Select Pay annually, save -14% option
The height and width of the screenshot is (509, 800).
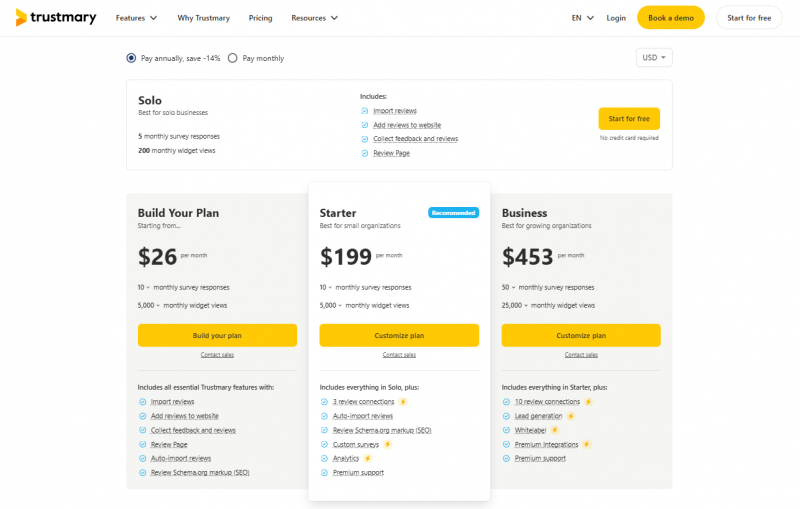[131, 58]
